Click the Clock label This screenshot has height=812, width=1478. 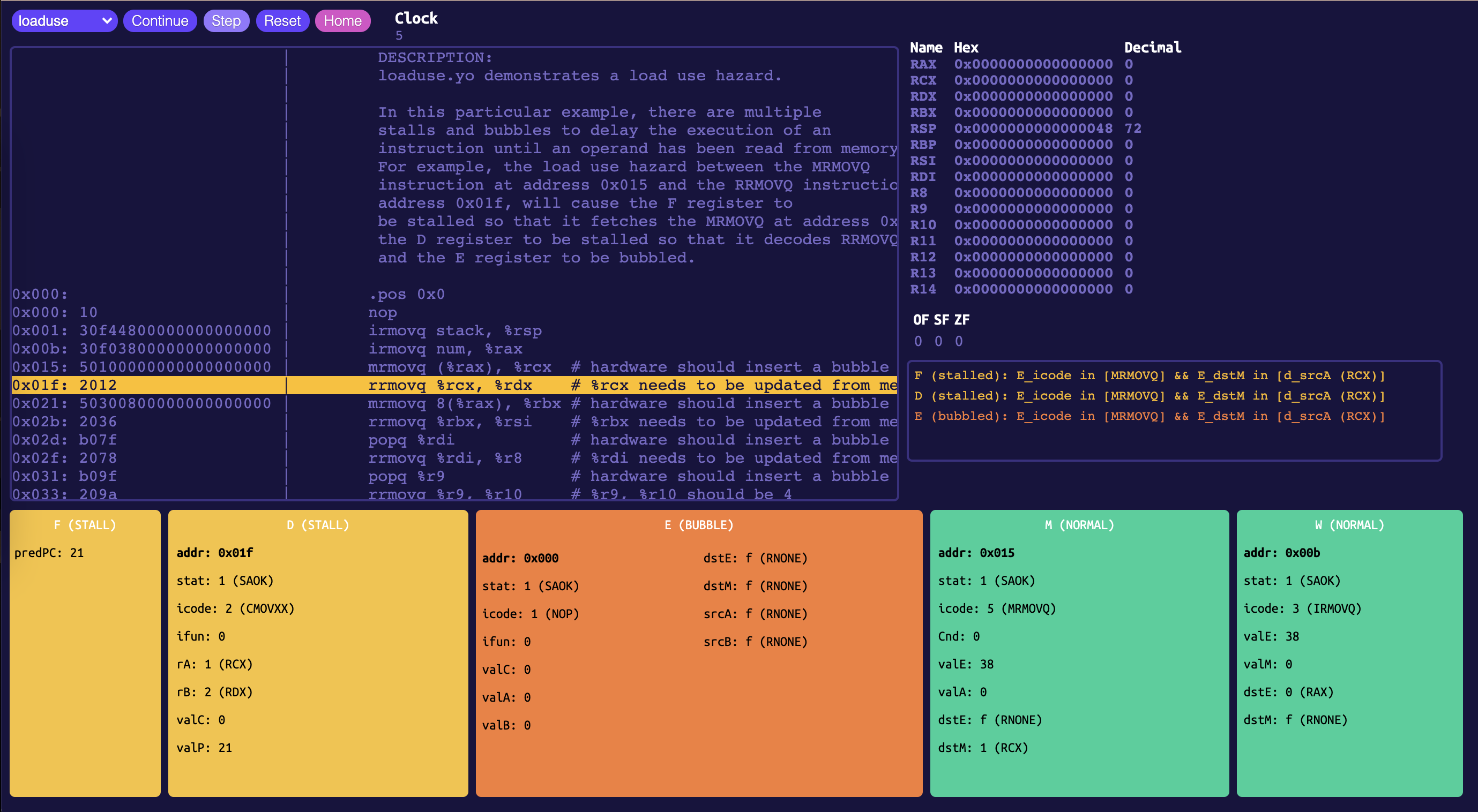[416, 18]
